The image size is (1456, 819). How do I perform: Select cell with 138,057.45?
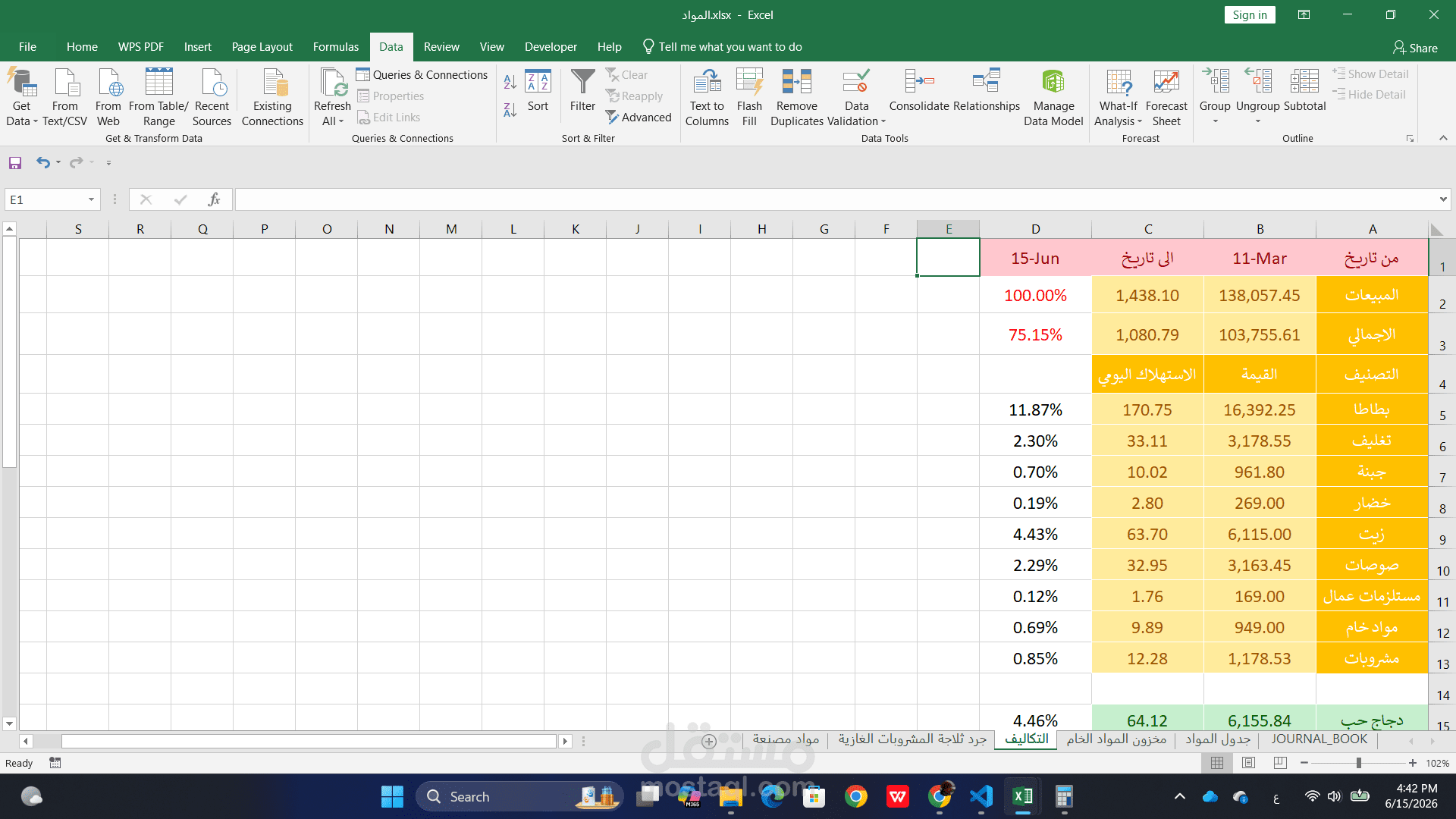click(x=1260, y=295)
